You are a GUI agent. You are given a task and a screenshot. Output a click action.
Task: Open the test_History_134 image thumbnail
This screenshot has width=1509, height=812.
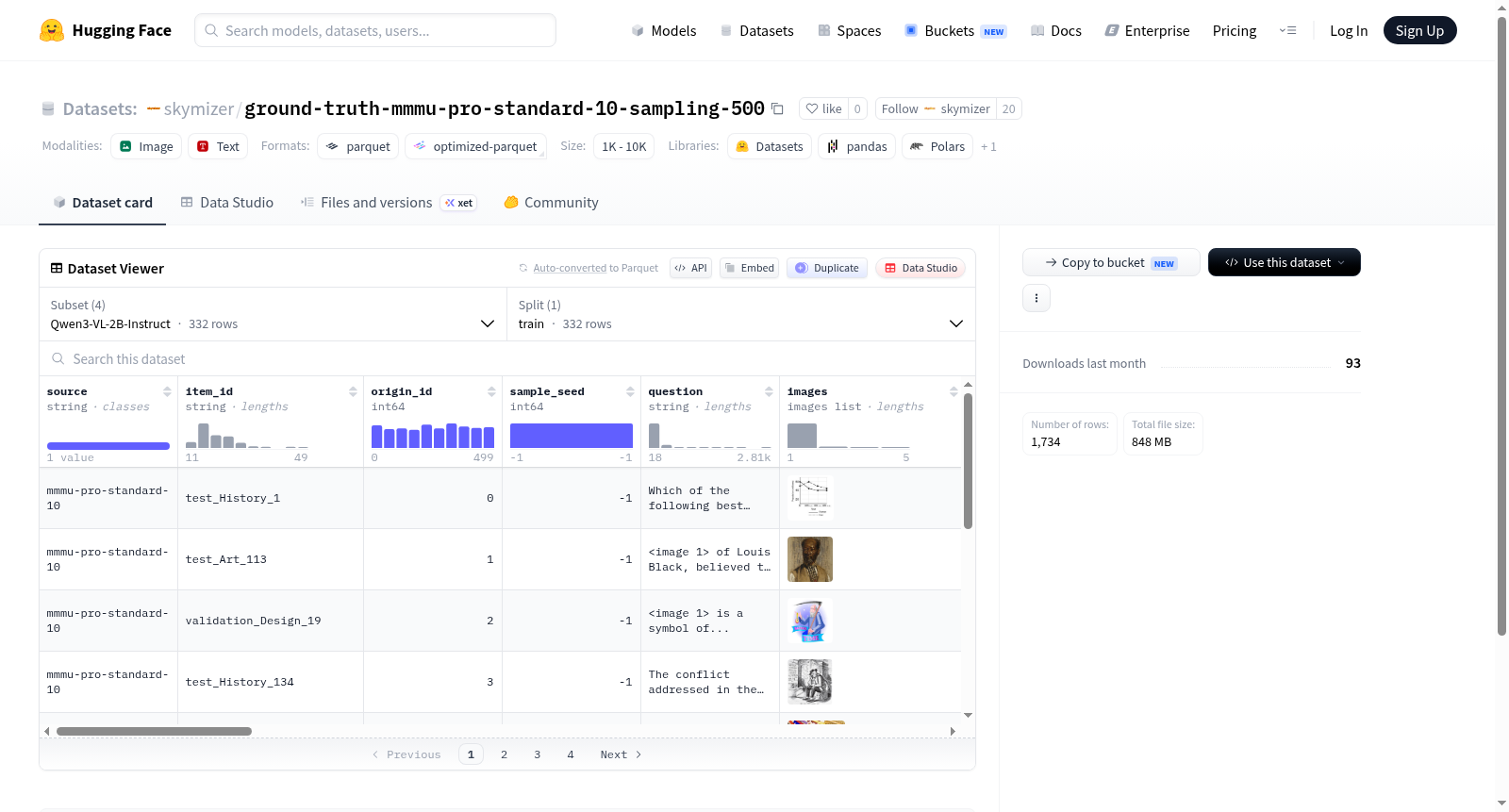(x=810, y=682)
